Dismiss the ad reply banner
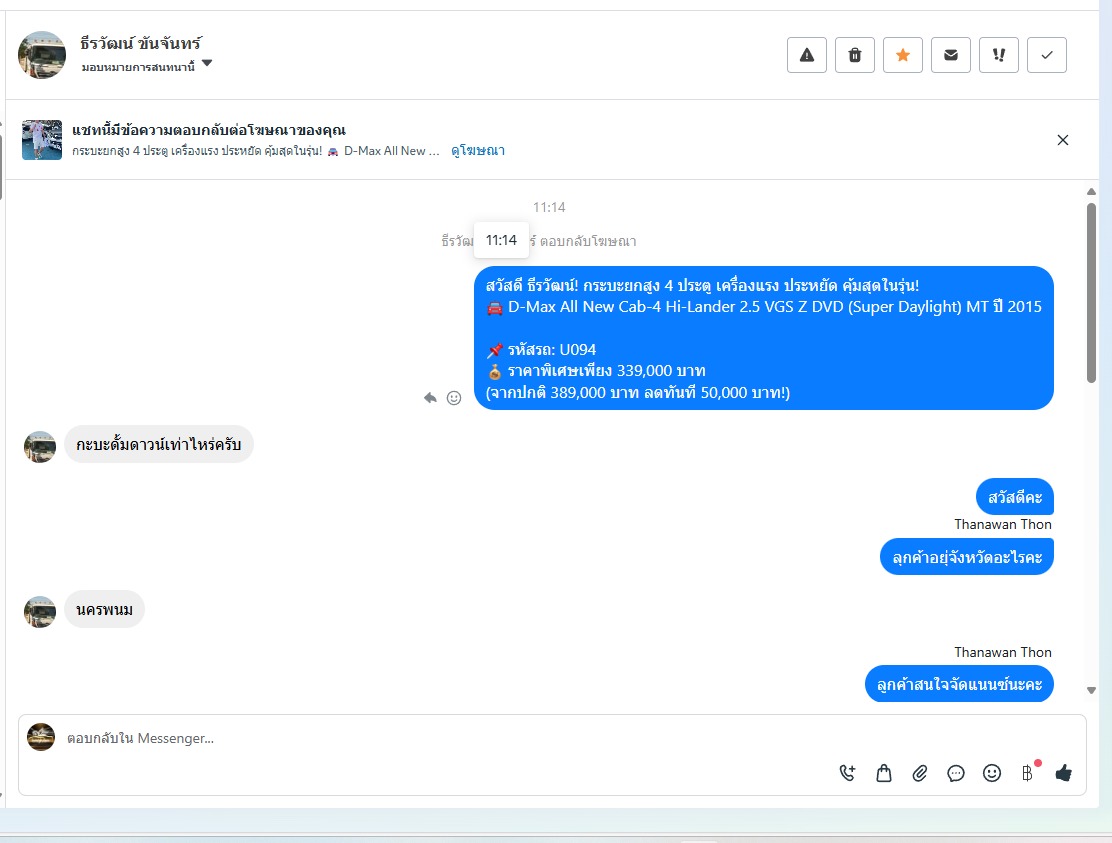 (x=1062, y=140)
